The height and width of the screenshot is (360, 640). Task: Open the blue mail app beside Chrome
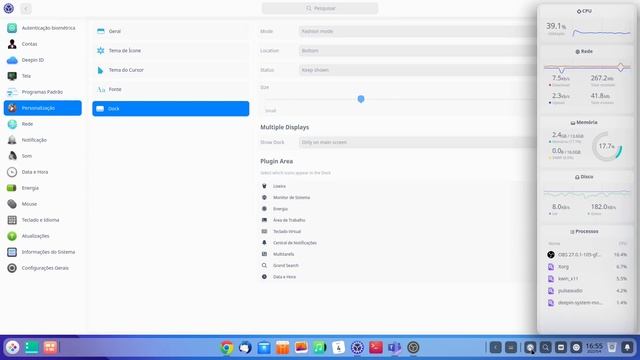245,348
